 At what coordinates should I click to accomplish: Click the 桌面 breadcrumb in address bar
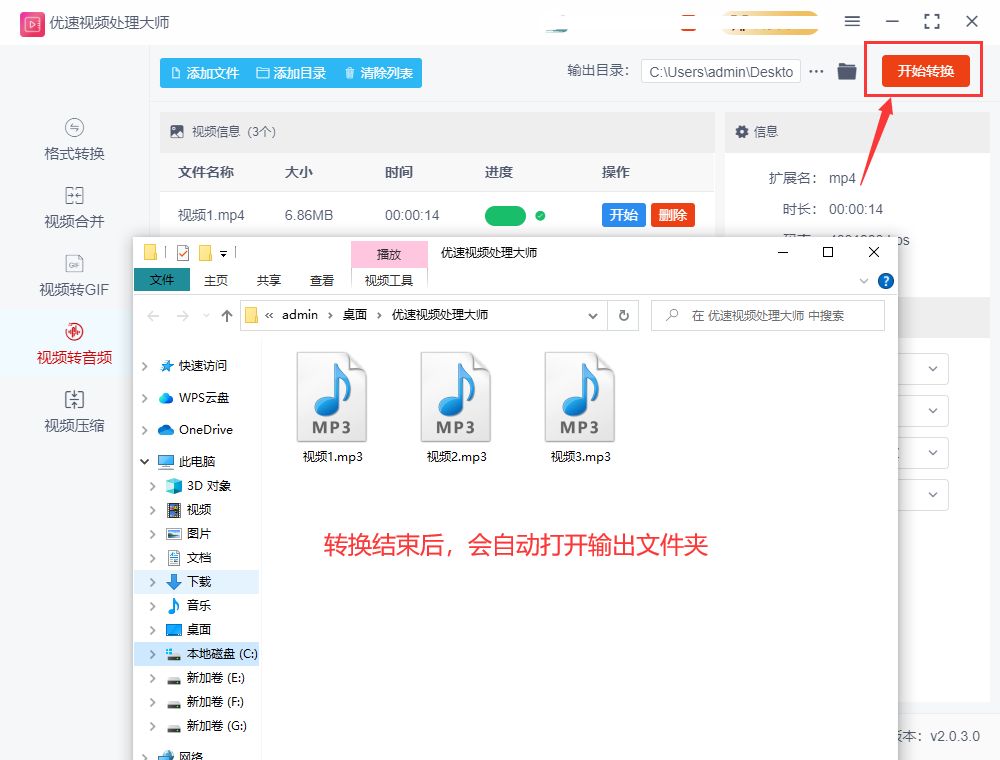click(x=355, y=315)
